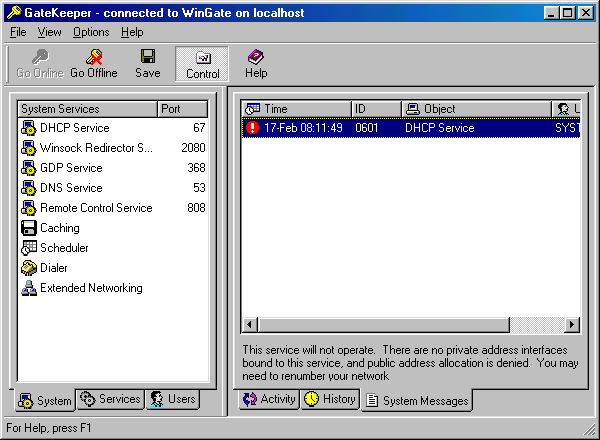Click the Go Online toolbar button
This screenshot has height=440, width=600.
coord(40,64)
